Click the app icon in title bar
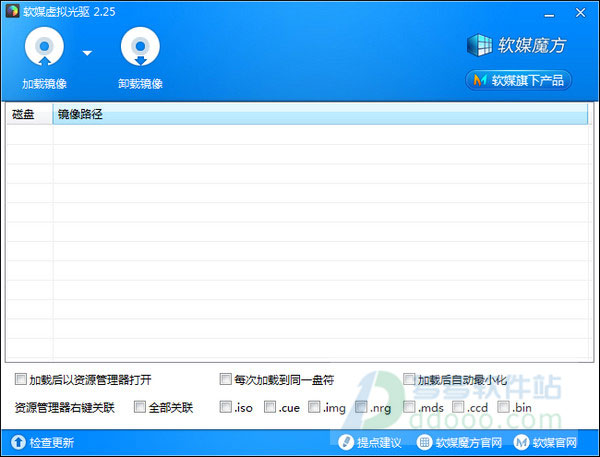This screenshot has width=600, height=457. tap(12, 11)
